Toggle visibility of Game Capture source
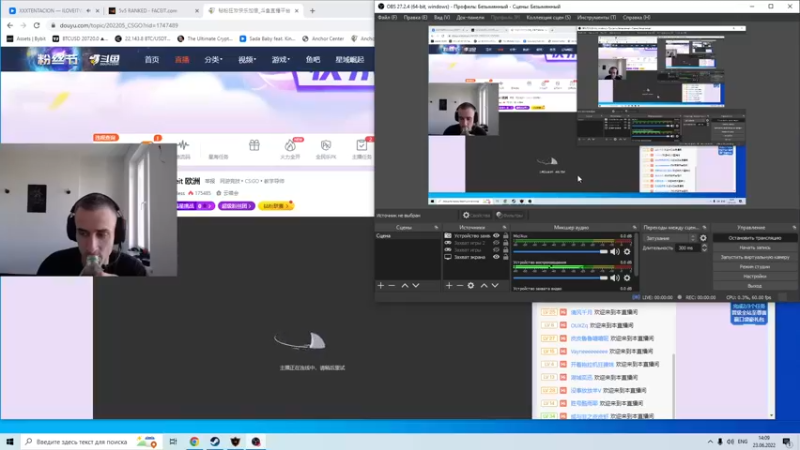The width and height of the screenshot is (800, 450). tap(496, 250)
